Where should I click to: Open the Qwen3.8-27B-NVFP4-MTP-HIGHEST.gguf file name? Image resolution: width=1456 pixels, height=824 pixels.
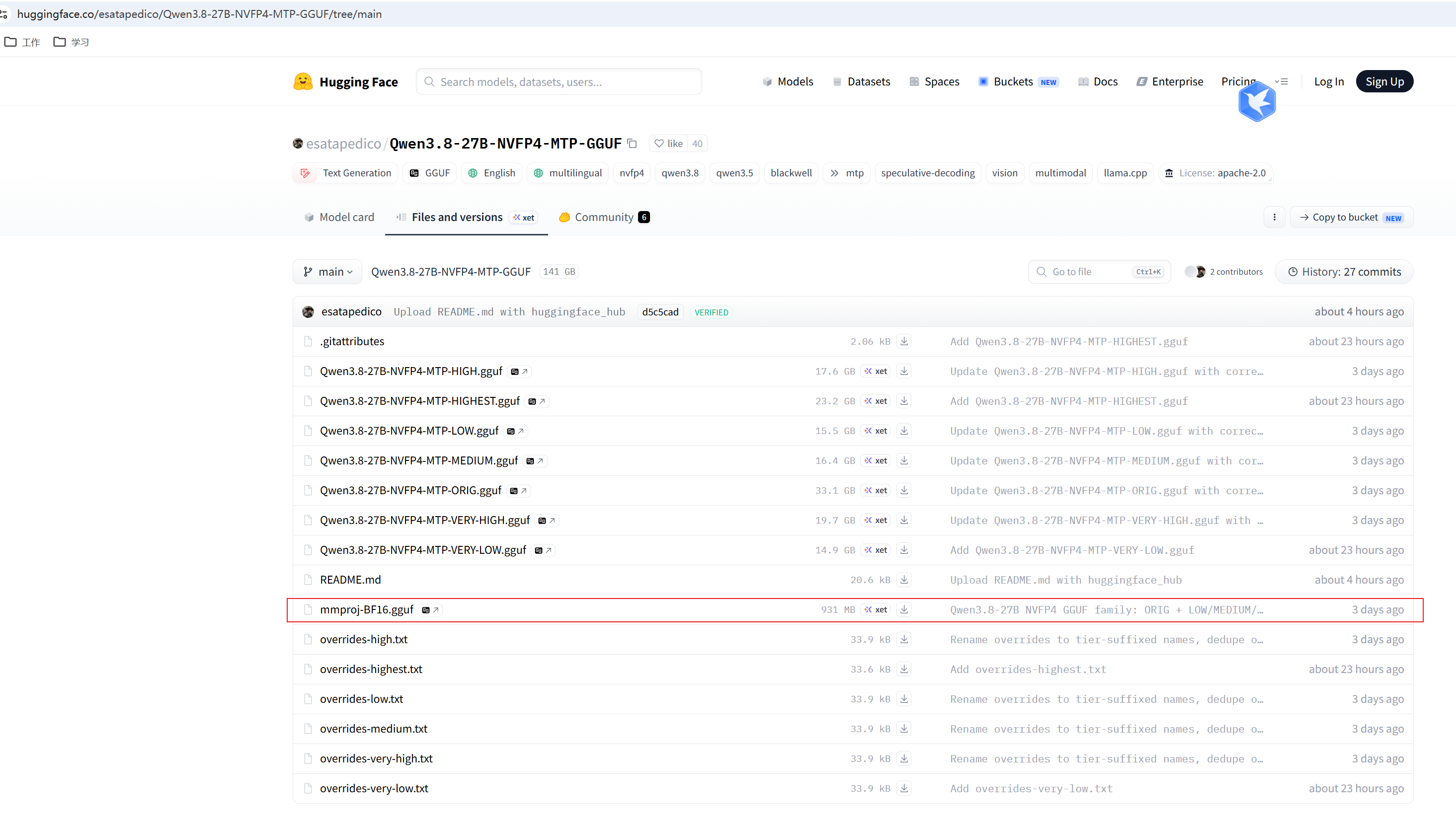(419, 401)
